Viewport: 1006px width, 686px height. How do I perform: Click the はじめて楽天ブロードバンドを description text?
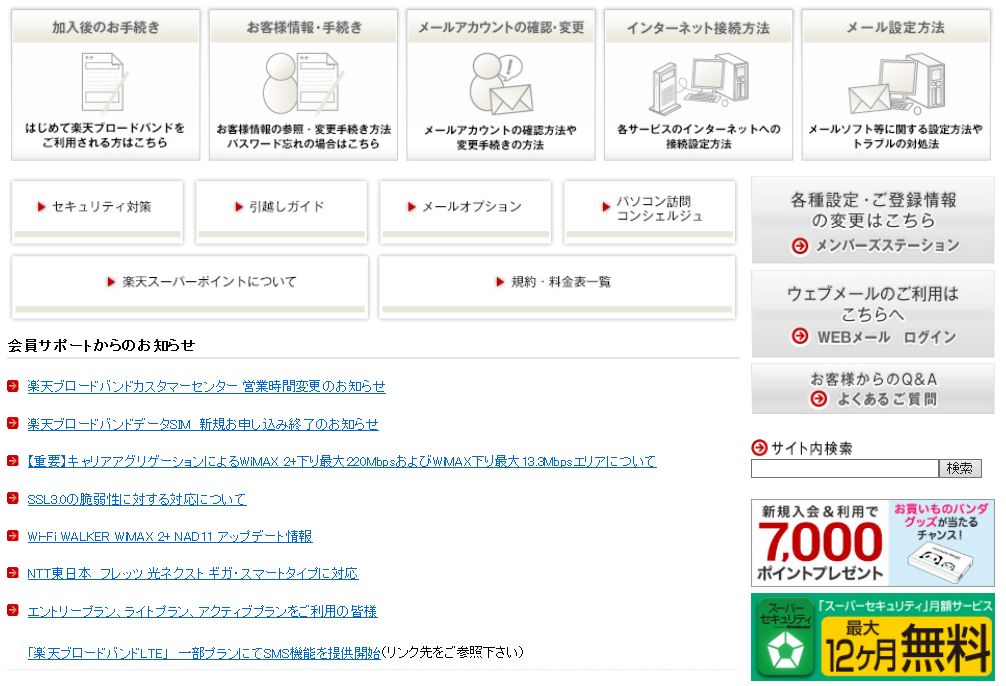(x=105, y=135)
